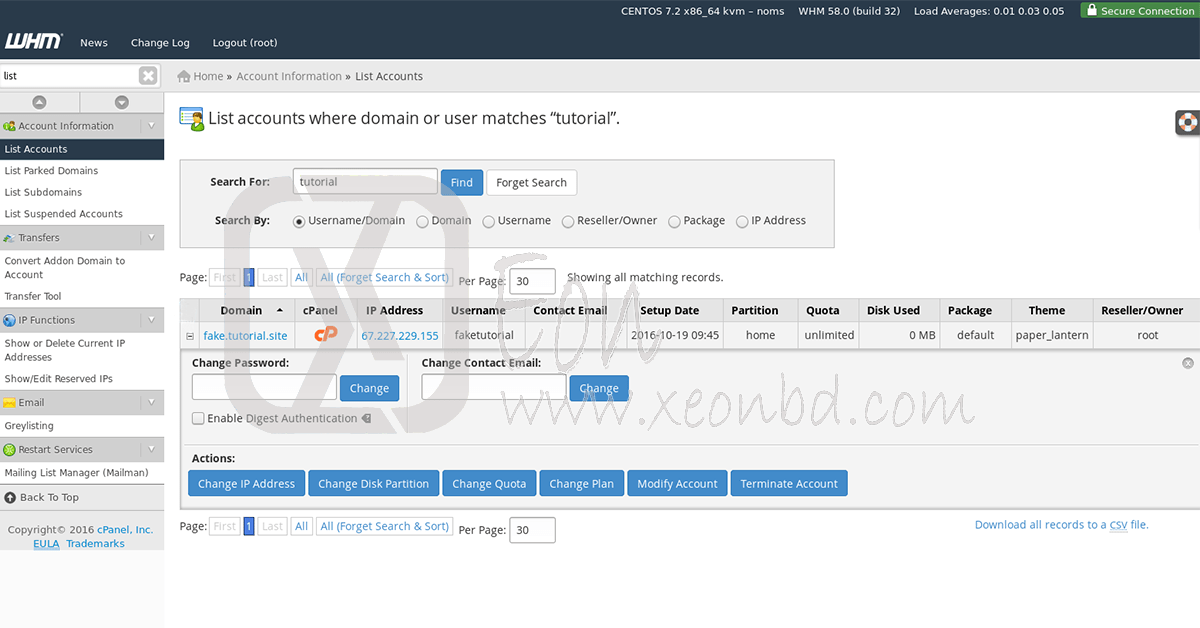Viewport: 1200px width, 628px height.
Task: Click the Digest Authentication info icon
Action: click(366, 419)
